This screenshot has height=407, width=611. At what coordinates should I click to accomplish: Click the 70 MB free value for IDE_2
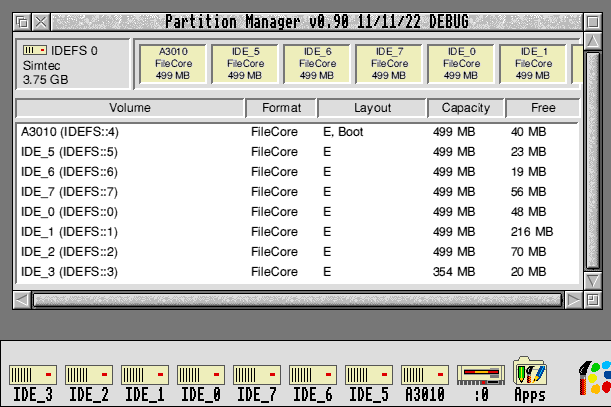pyautogui.click(x=528, y=252)
